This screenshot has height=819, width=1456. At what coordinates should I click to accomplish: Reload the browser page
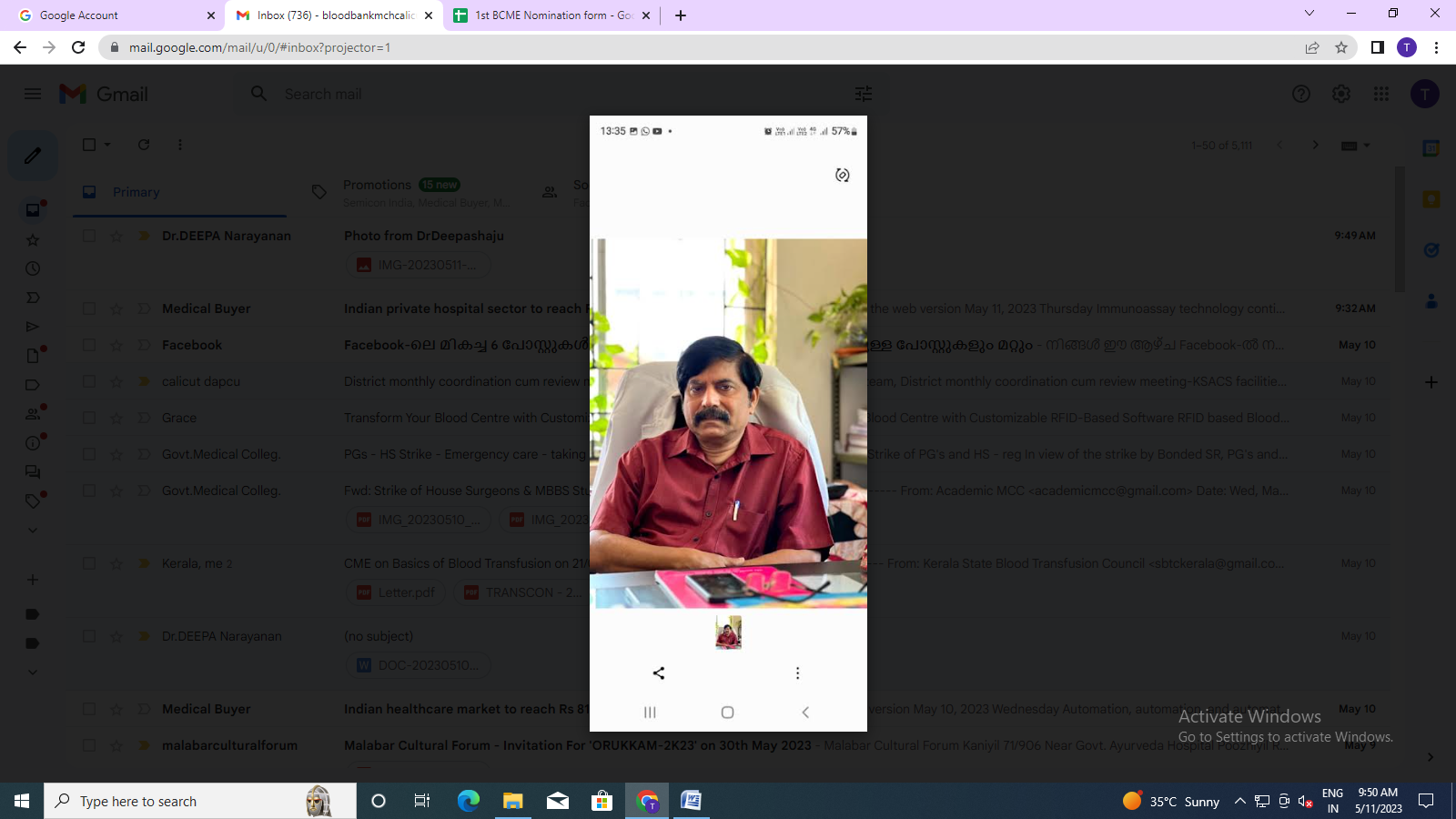pyautogui.click(x=78, y=47)
